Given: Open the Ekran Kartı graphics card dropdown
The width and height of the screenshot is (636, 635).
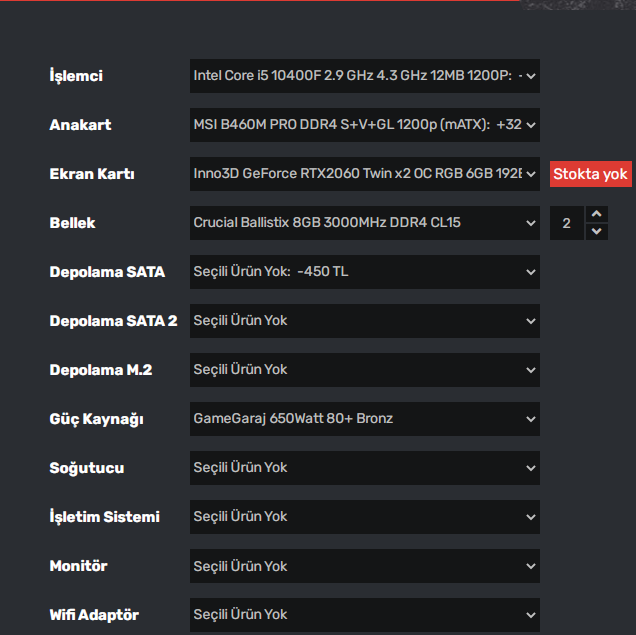Looking at the screenshot, I should 364,174.
